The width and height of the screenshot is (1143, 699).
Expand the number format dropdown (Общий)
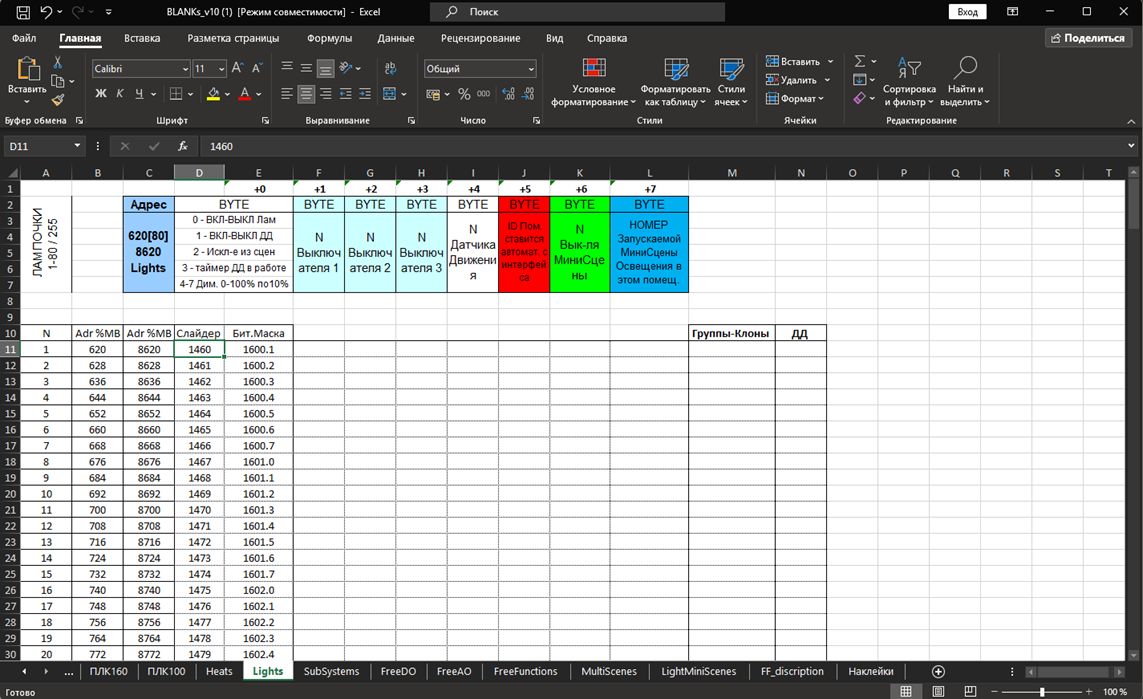(x=530, y=69)
